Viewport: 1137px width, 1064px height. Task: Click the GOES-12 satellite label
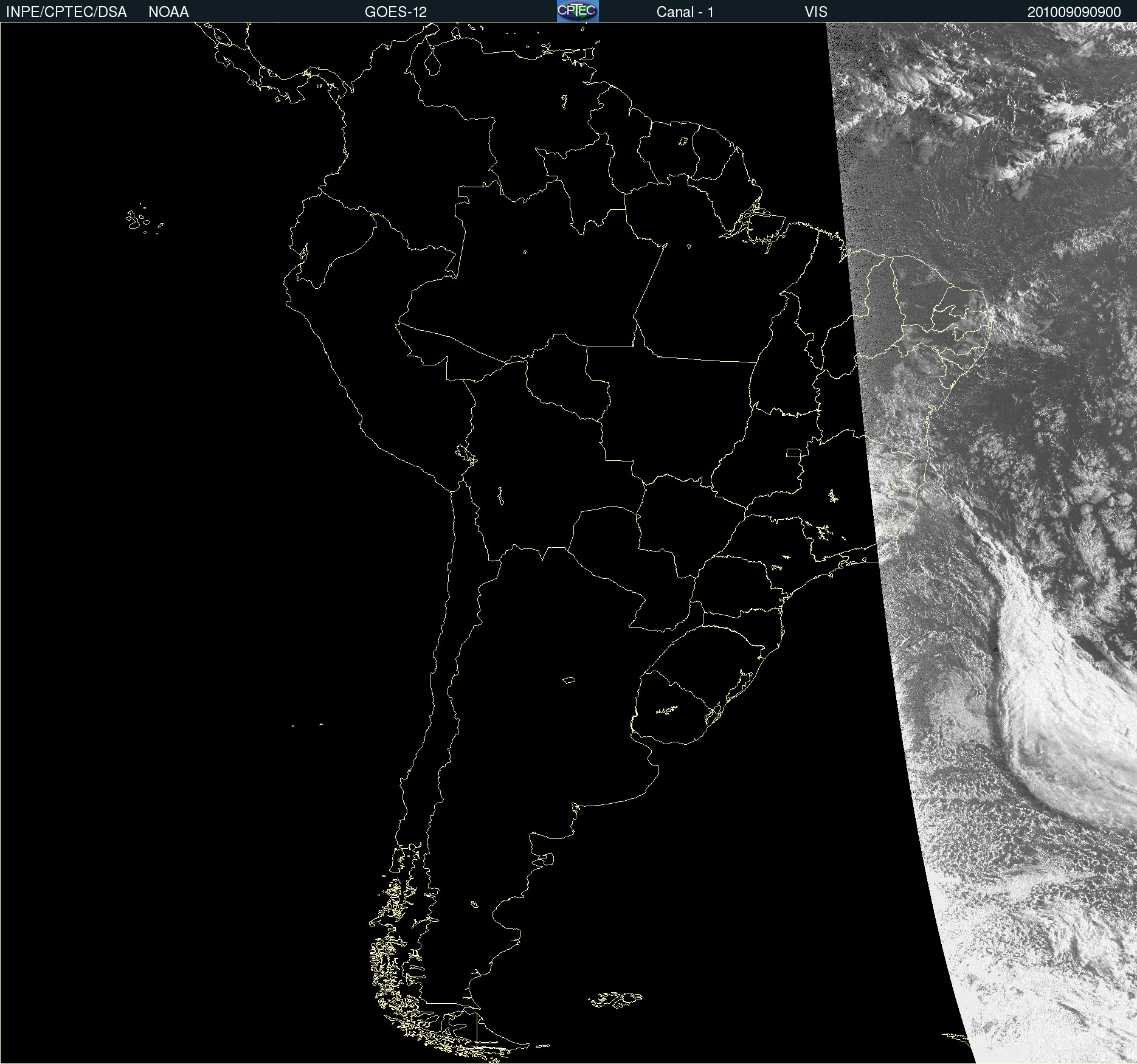(x=396, y=12)
